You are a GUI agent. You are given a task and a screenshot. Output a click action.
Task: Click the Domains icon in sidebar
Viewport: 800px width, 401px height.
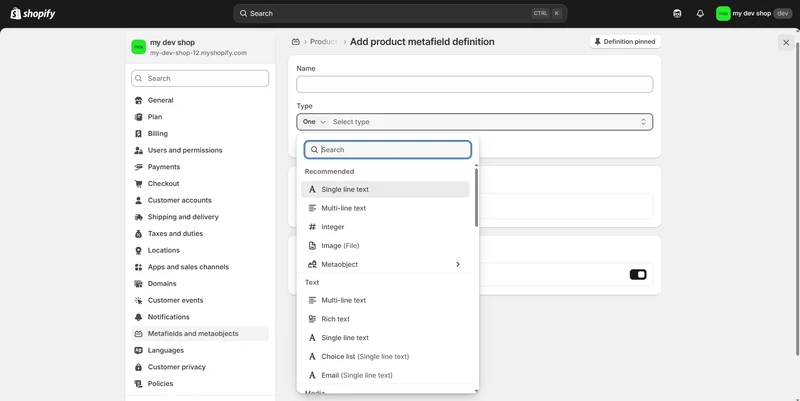[x=138, y=284]
